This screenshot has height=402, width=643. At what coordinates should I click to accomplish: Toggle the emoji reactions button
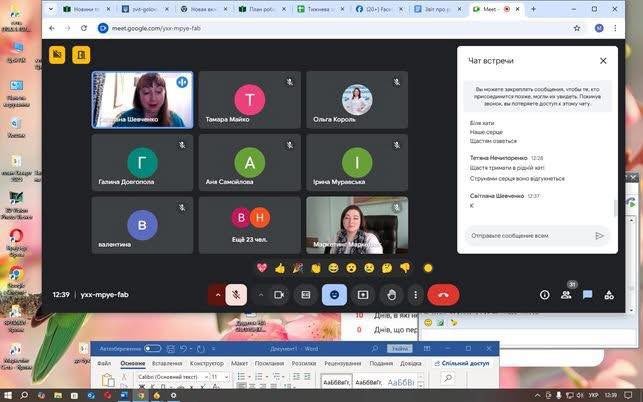coord(334,295)
